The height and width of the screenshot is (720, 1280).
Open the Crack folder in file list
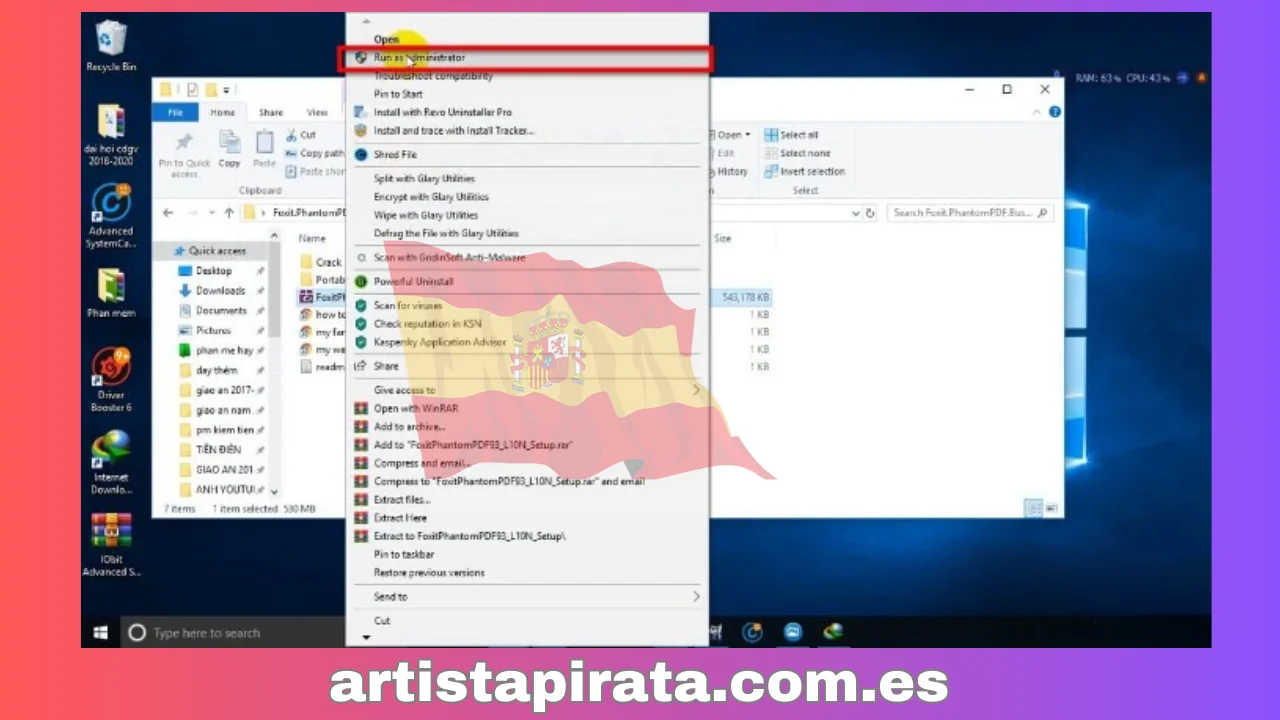(x=321, y=262)
